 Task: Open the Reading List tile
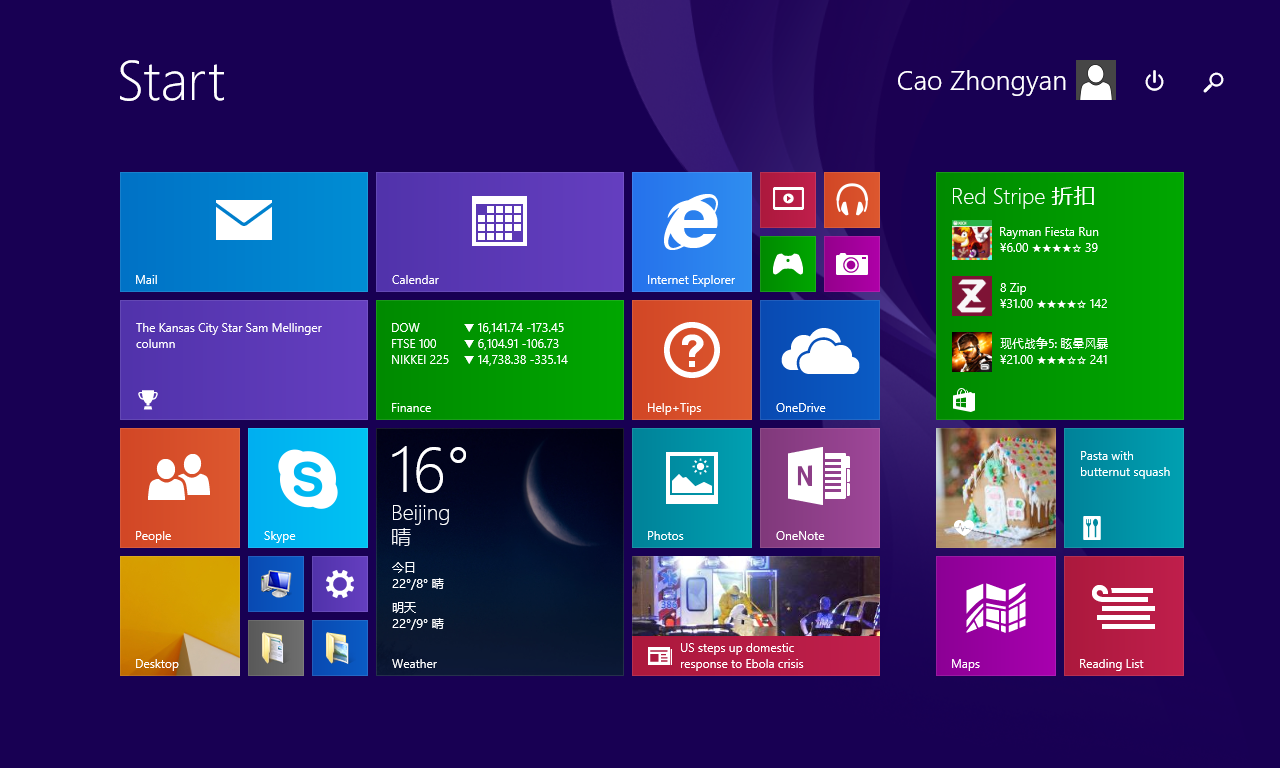(x=1124, y=616)
